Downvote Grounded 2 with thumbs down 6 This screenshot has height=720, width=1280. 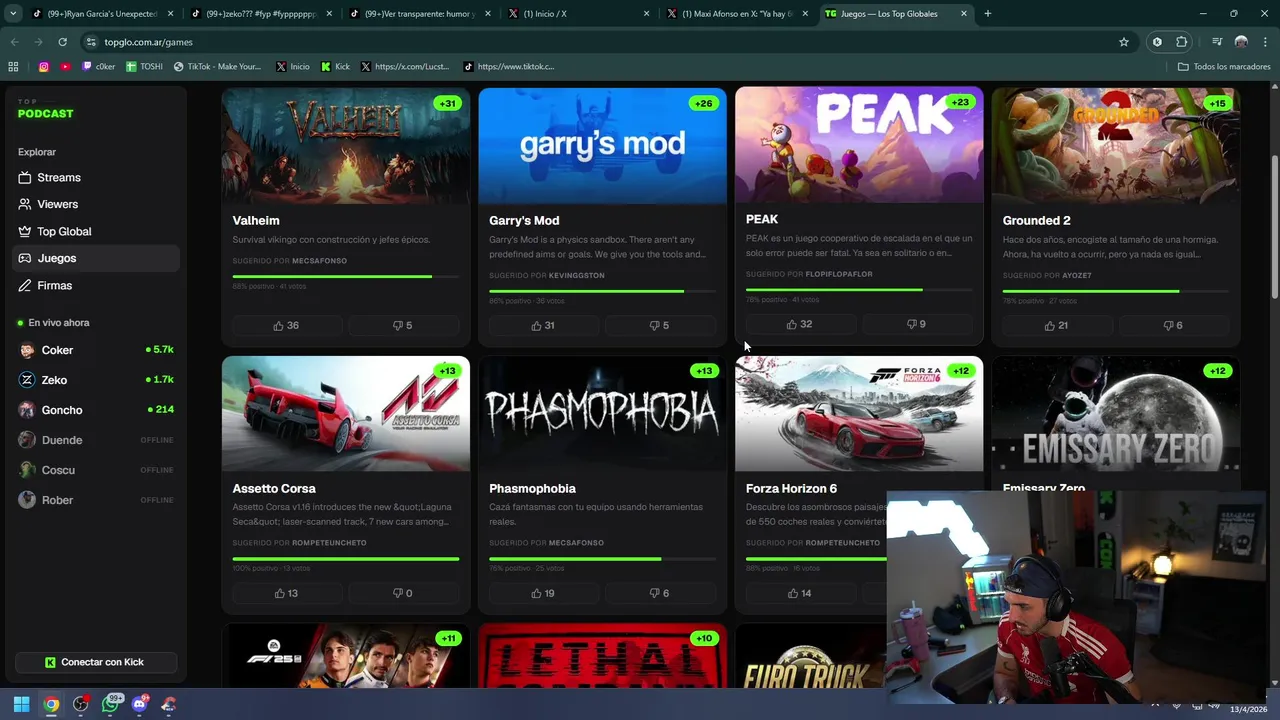[x=1174, y=325]
